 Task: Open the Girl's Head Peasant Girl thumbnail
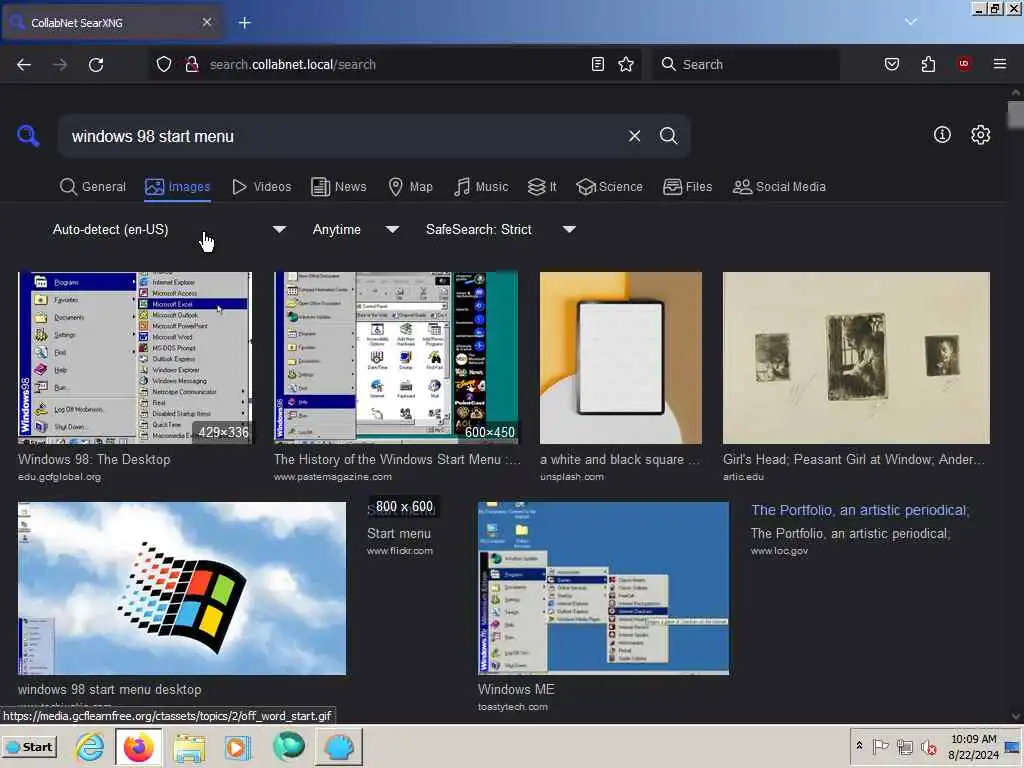click(856, 358)
